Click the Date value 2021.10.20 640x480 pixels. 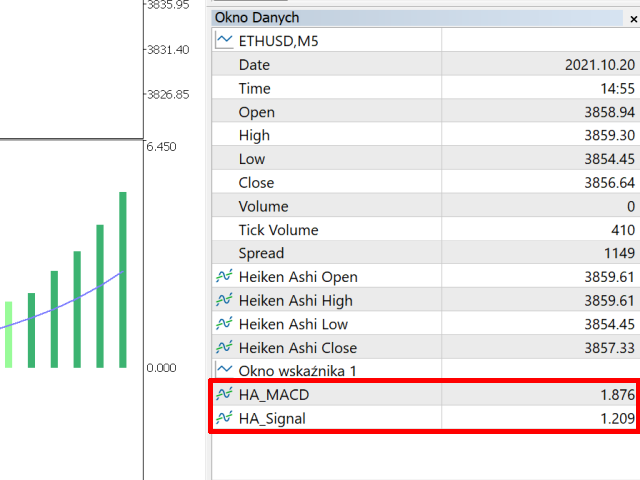(600, 65)
